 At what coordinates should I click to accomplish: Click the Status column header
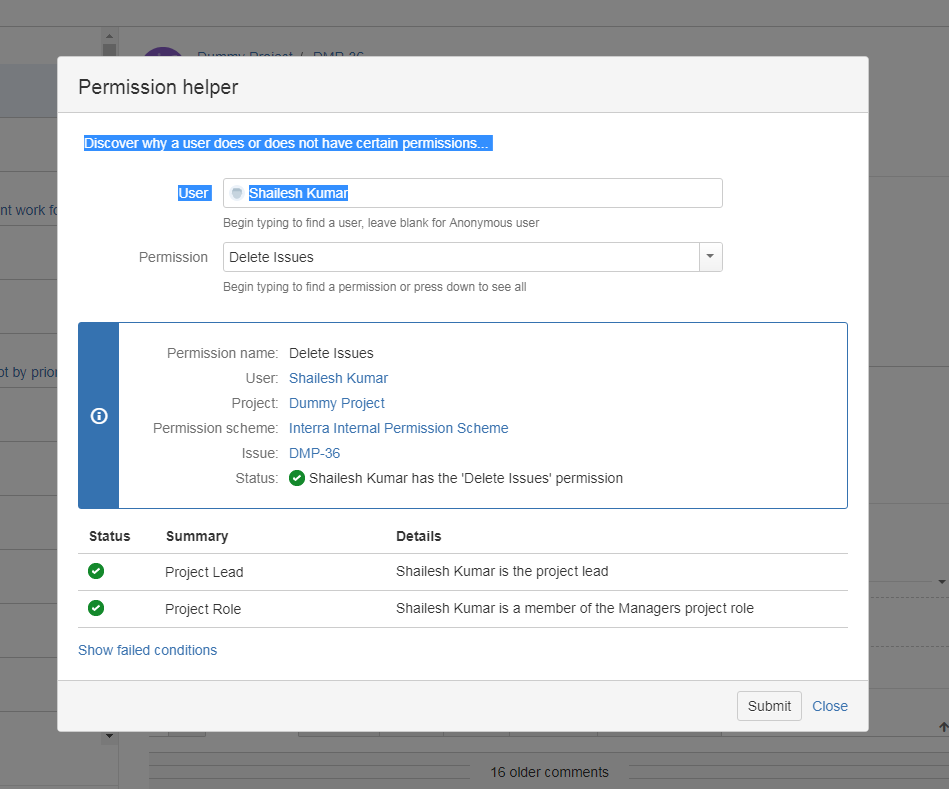(x=110, y=536)
